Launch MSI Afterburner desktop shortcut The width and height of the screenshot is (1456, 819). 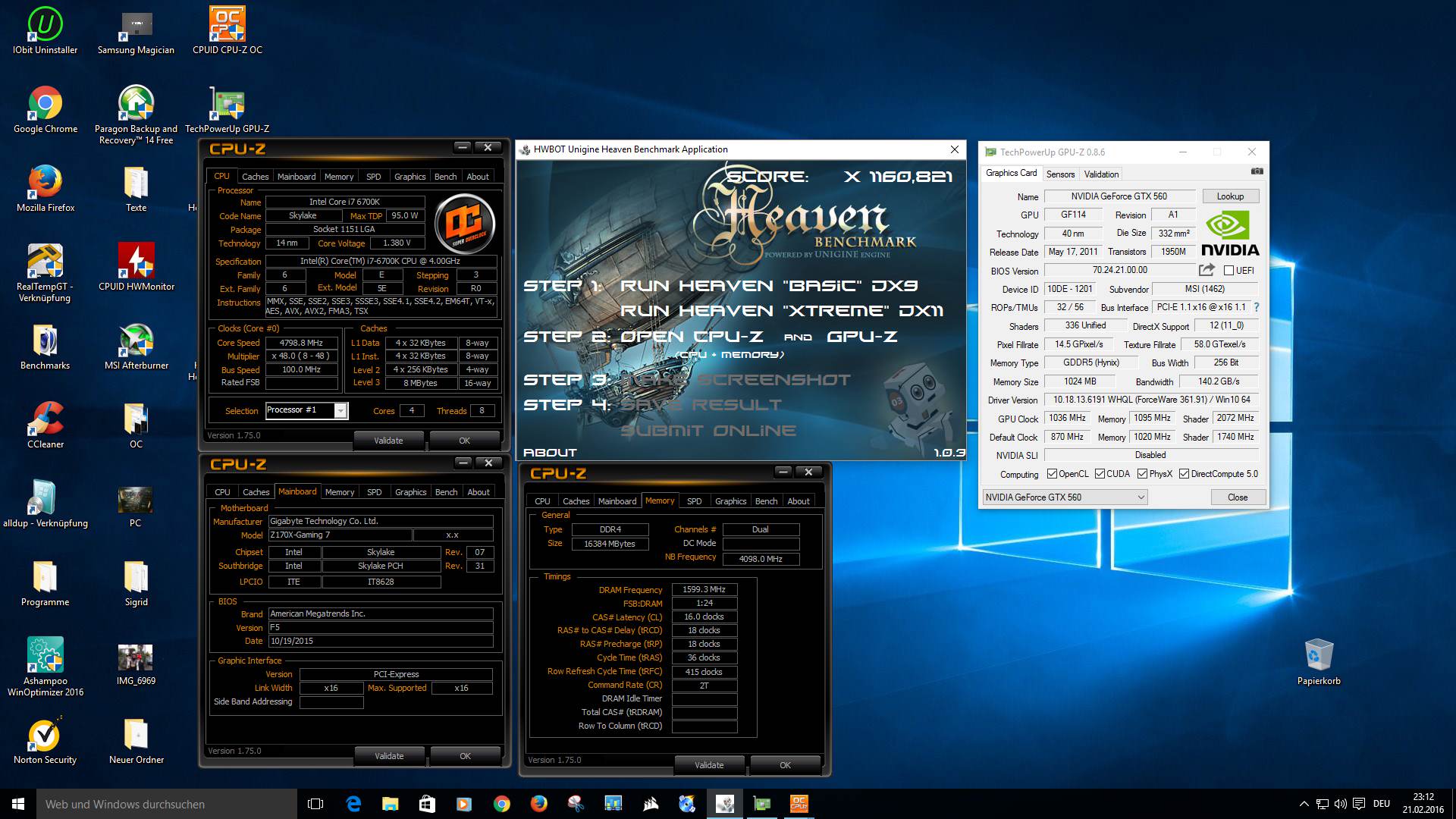136,346
